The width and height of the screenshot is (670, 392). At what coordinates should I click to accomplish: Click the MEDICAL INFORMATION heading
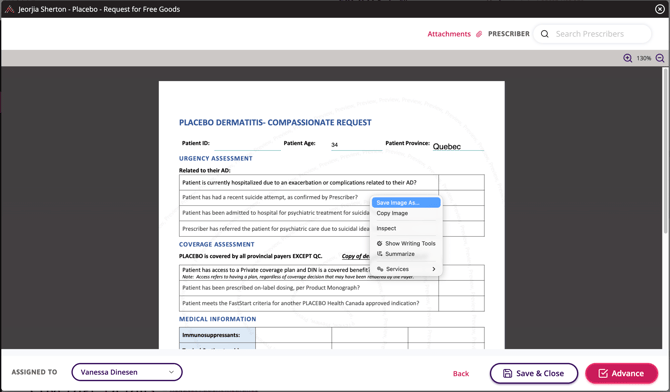pos(217,319)
